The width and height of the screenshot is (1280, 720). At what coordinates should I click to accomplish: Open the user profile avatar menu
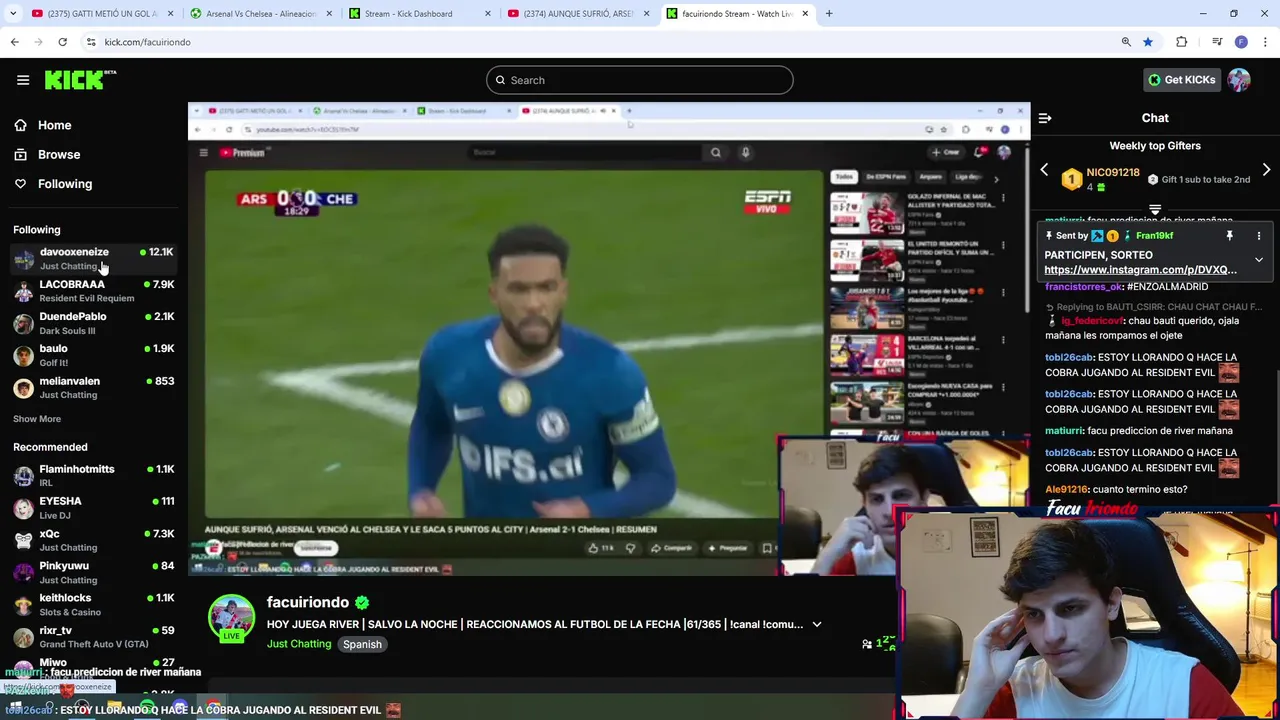(x=1239, y=80)
